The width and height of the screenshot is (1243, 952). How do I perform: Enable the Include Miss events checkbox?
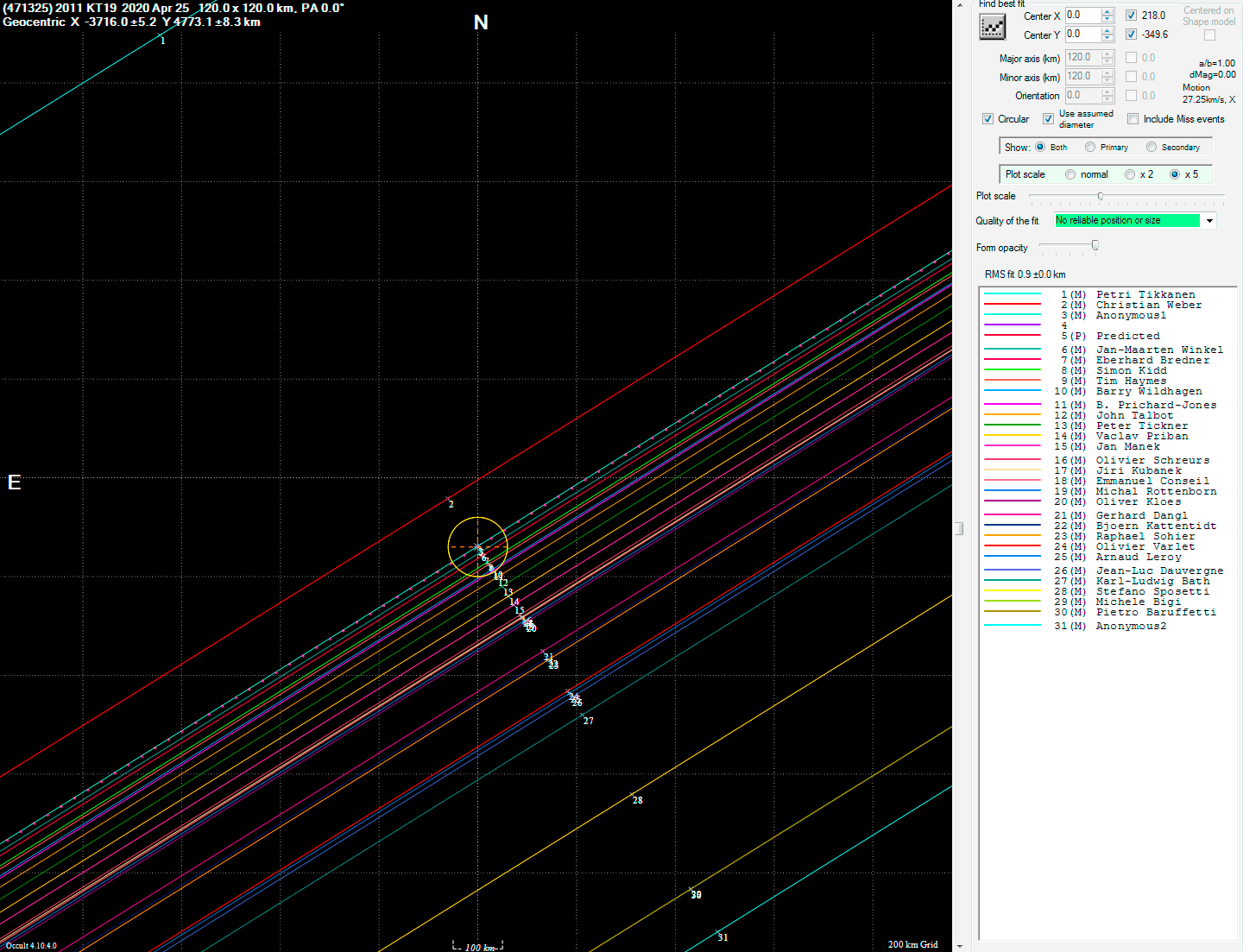pos(1133,119)
